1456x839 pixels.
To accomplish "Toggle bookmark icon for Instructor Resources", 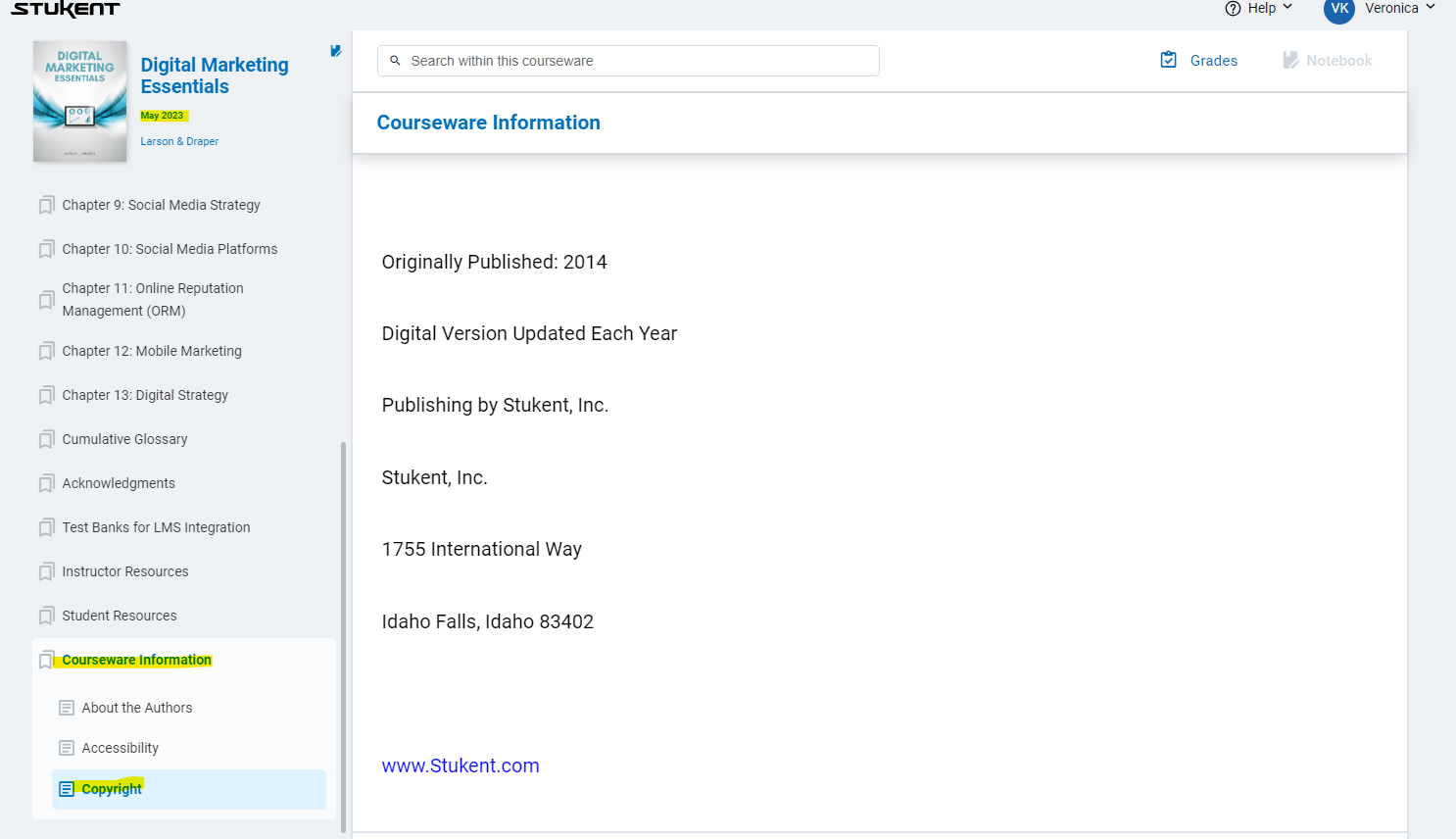I will (x=46, y=571).
